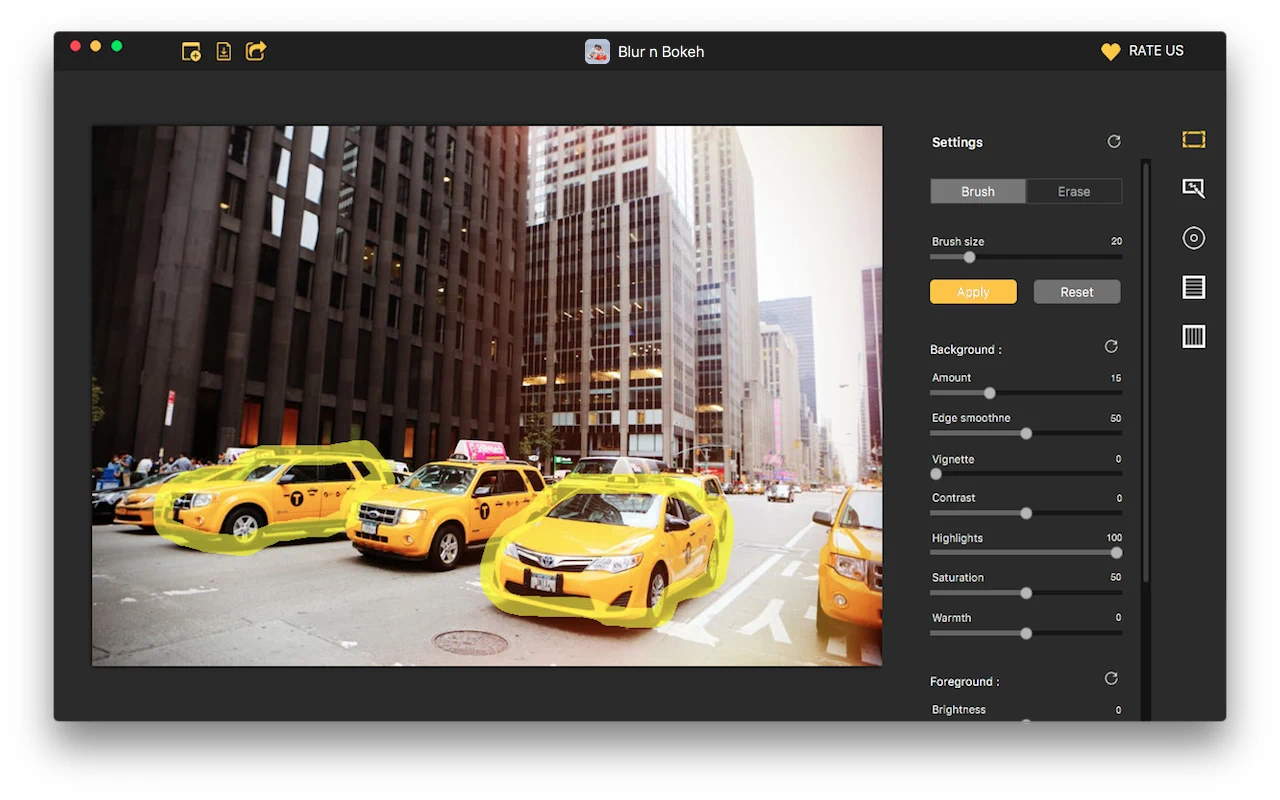This screenshot has width=1280, height=800.
Task: Click the save/download image icon
Action: (224, 51)
